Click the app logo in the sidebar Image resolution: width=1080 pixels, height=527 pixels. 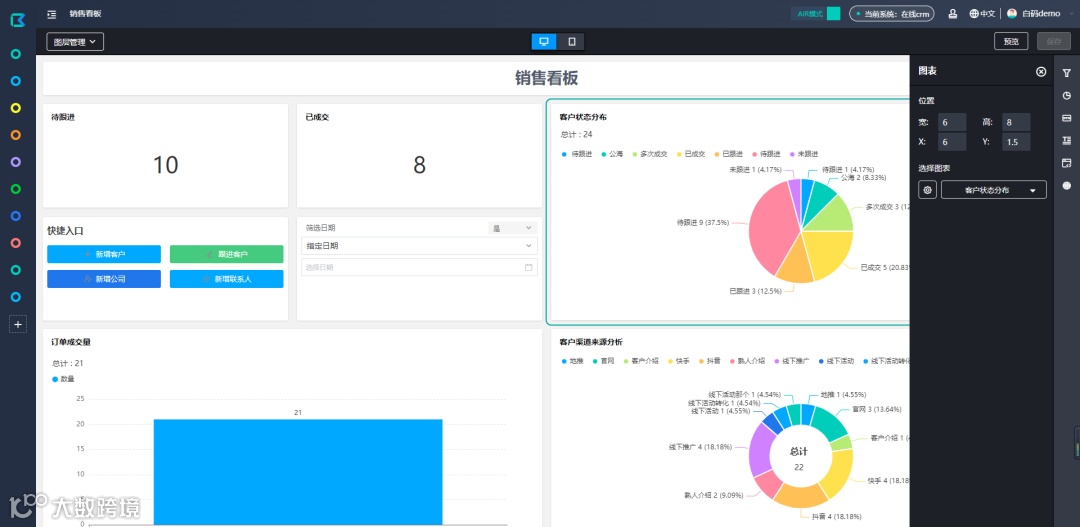coord(17,20)
